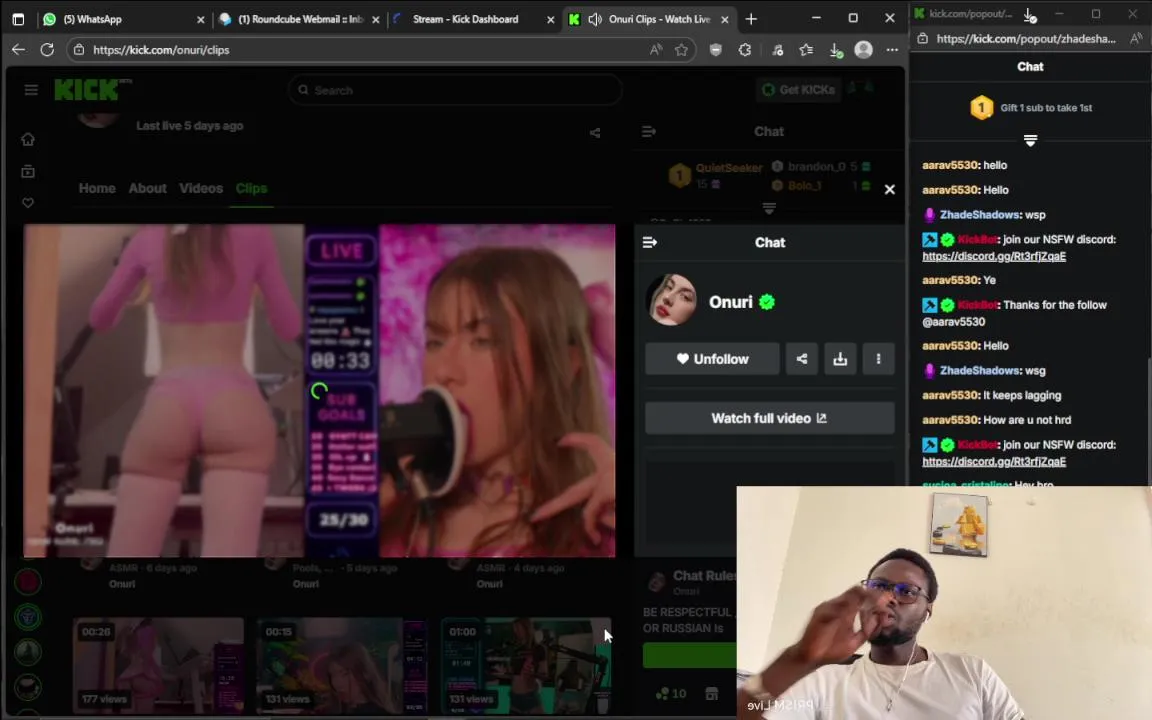Open the 01:00 clip thumbnail
1152x720 pixels.
(525, 665)
